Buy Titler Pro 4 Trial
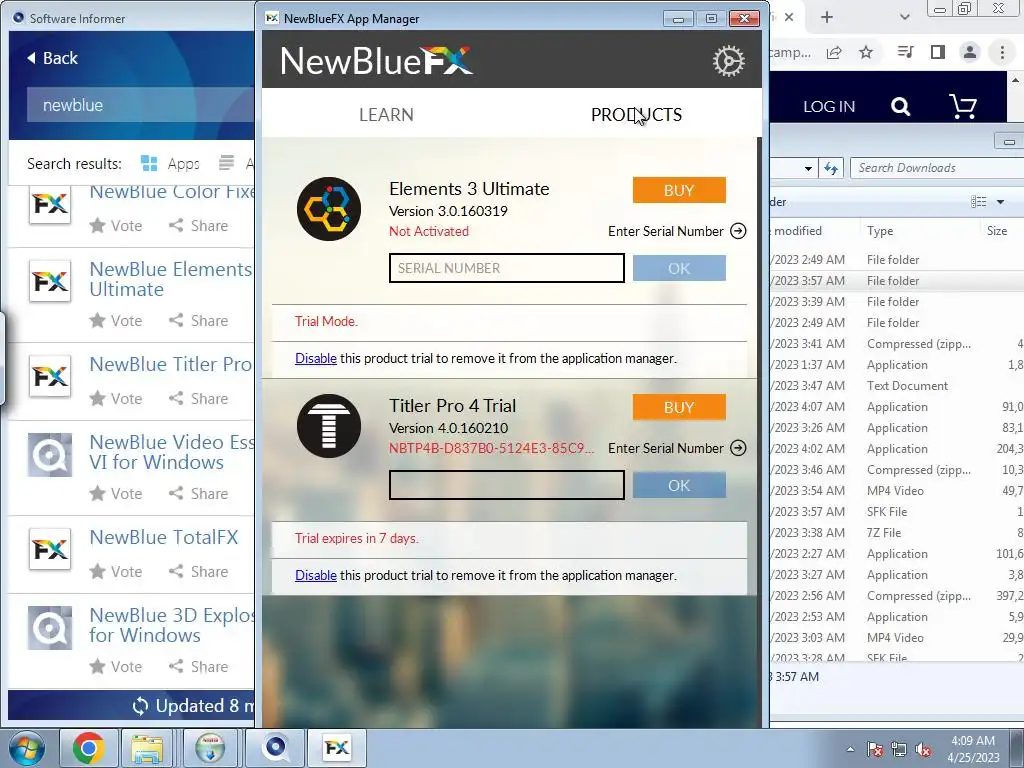This screenshot has width=1024, height=768. (x=679, y=407)
